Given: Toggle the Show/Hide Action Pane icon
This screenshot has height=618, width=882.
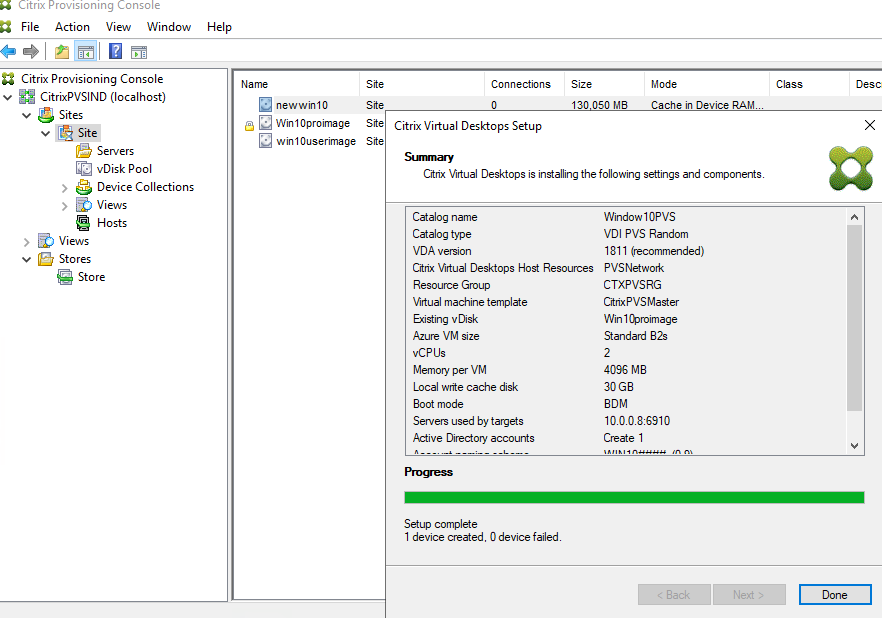Looking at the screenshot, I should tap(139, 52).
